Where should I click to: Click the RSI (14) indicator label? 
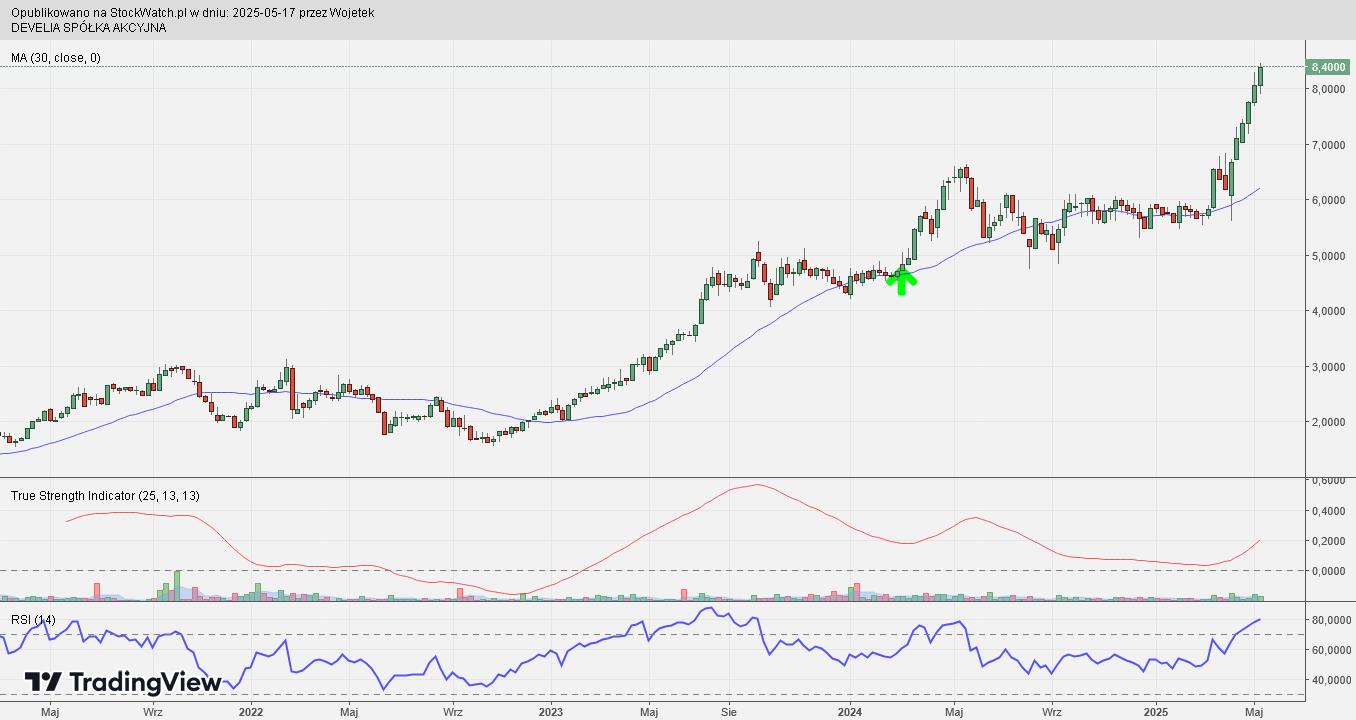(x=34, y=620)
